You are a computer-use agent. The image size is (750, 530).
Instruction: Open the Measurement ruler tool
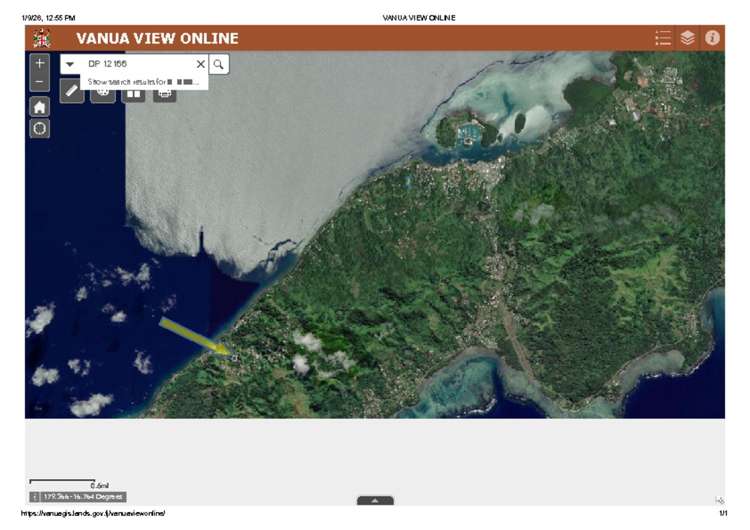(72, 90)
